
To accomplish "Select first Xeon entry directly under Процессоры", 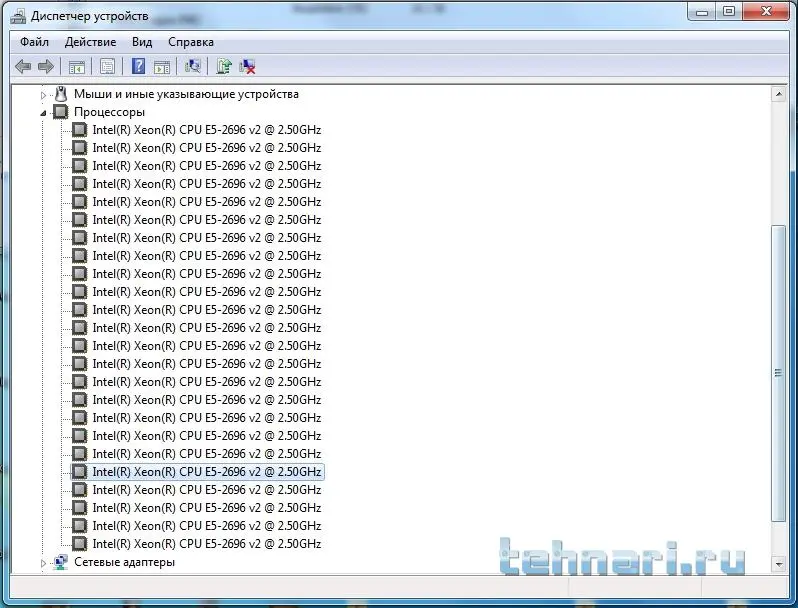I will tap(207, 130).
